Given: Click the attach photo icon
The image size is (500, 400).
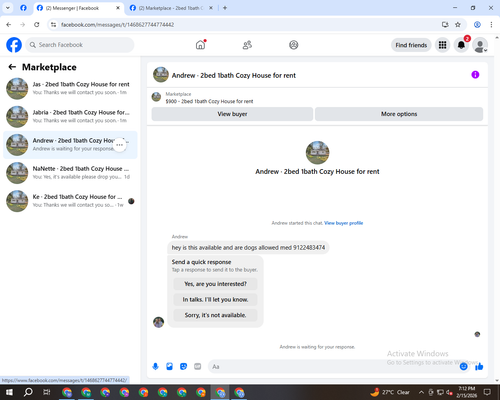Looking at the screenshot, I should (169, 367).
